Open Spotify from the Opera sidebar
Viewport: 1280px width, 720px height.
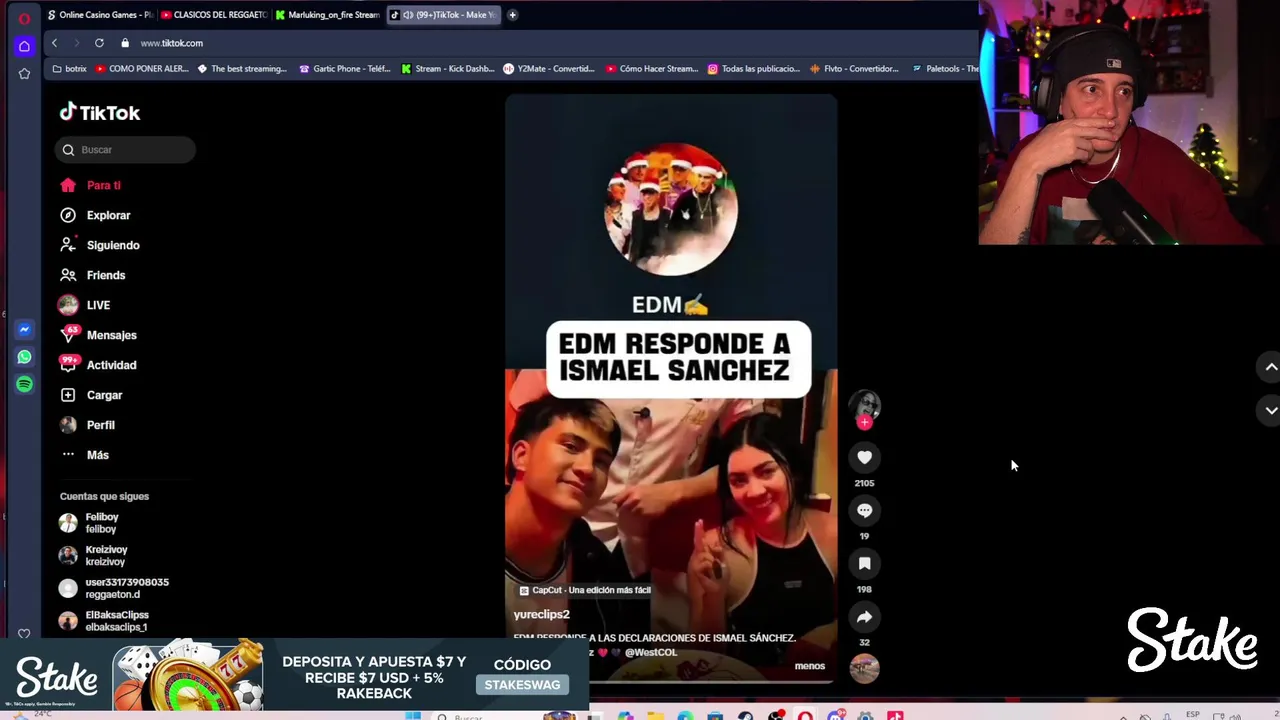pos(24,384)
